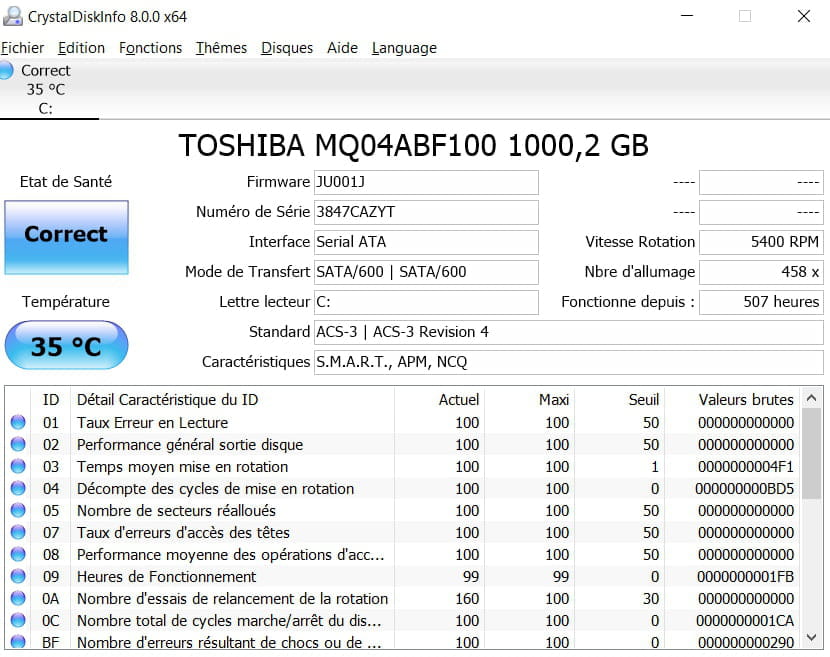
Task: Open the Edition menu
Action: click(82, 48)
